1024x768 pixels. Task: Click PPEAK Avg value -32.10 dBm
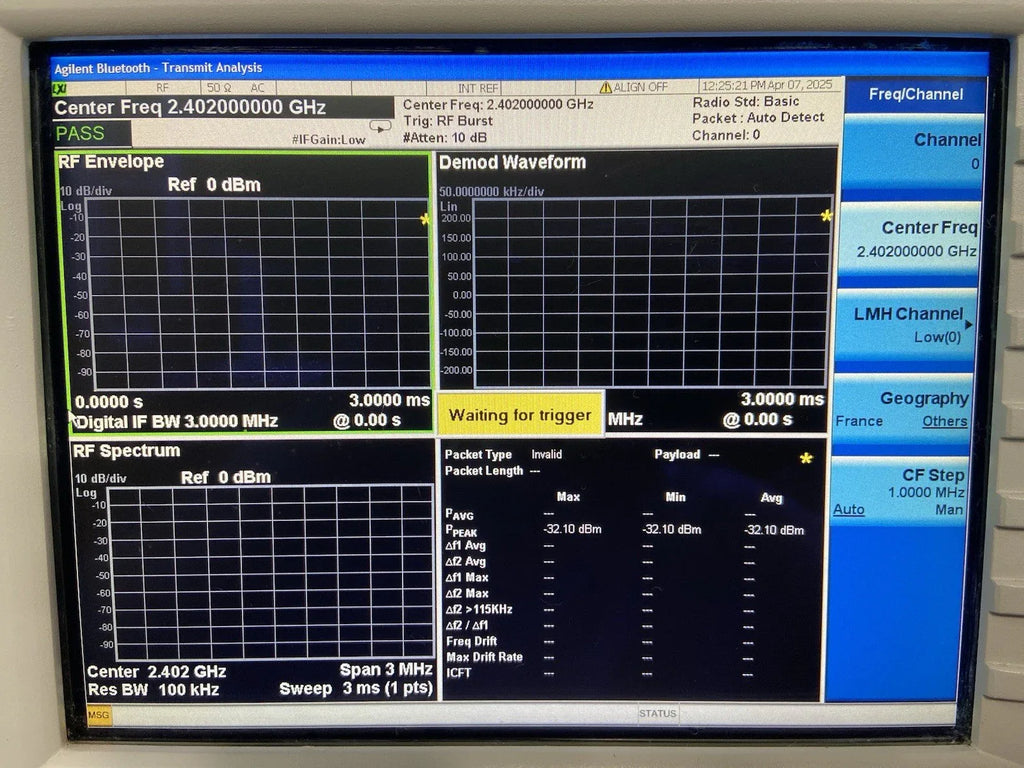[x=775, y=530]
